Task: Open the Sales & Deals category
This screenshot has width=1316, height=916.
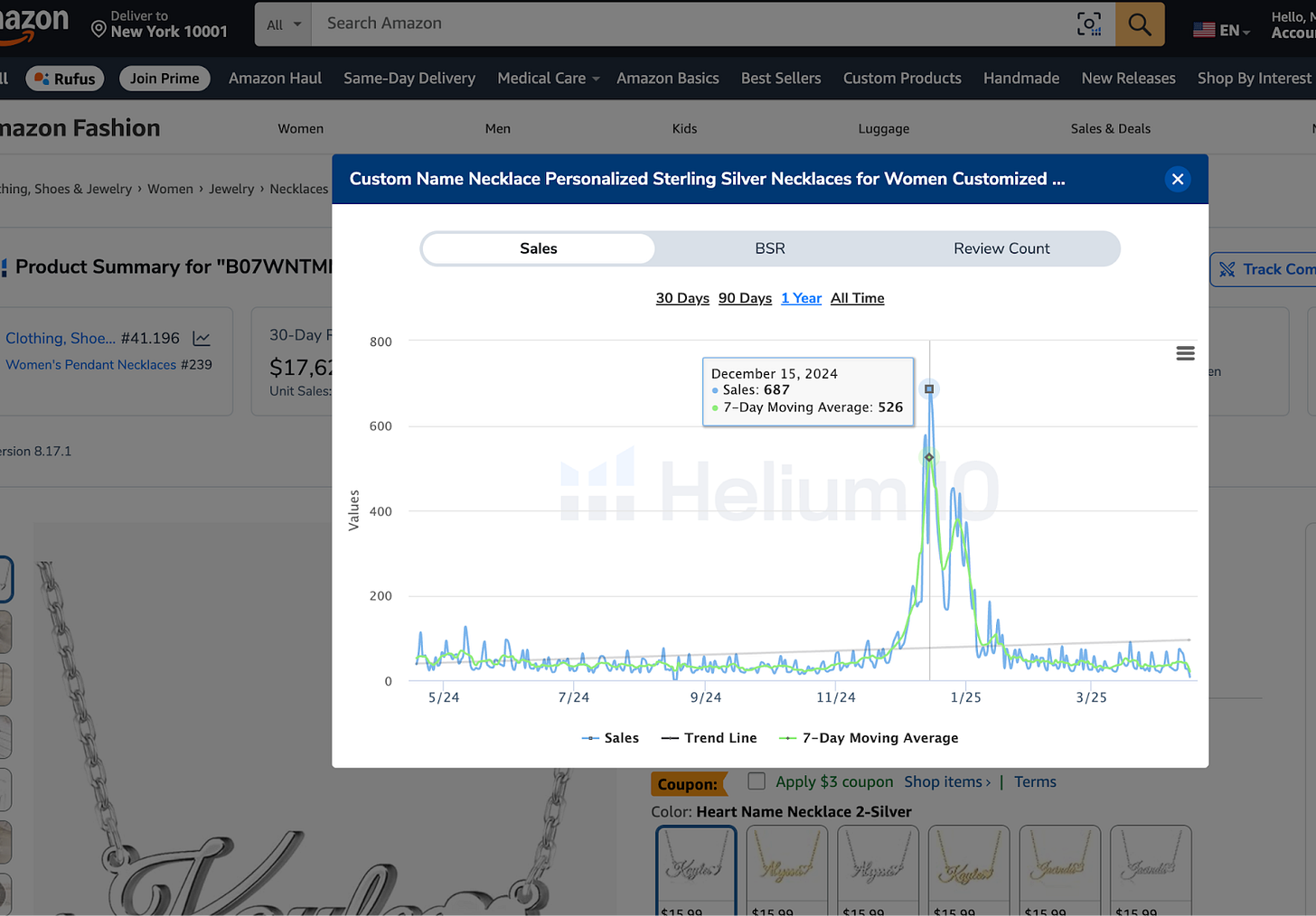Action: coord(1111,129)
